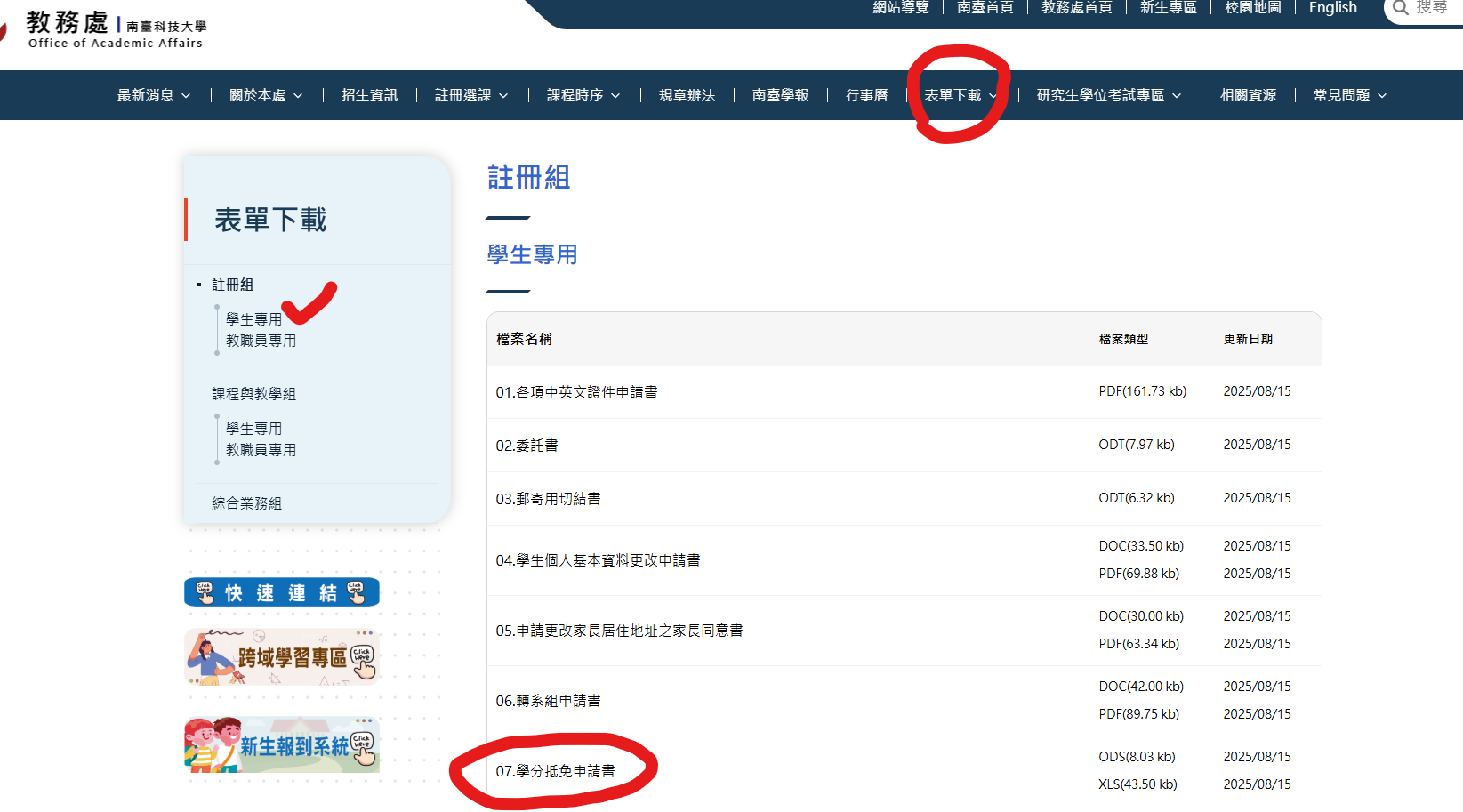
Task: Click the 教務處 Office of Academic Affairs logo
Action: pos(115,28)
